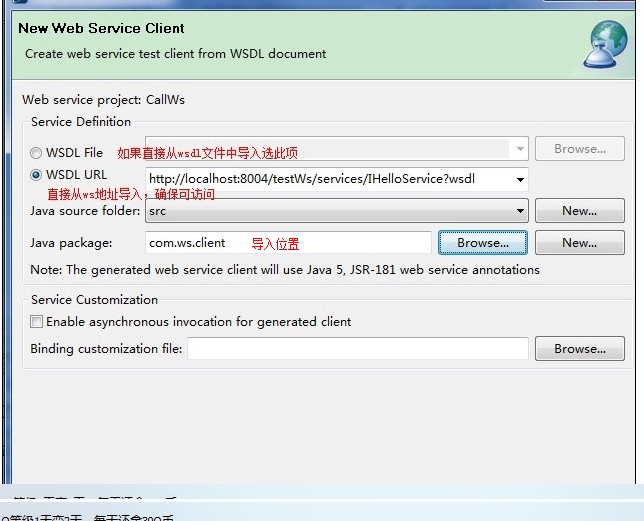The height and width of the screenshot is (521, 644).
Task: Click New next to Java source folder
Action: pos(579,211)
